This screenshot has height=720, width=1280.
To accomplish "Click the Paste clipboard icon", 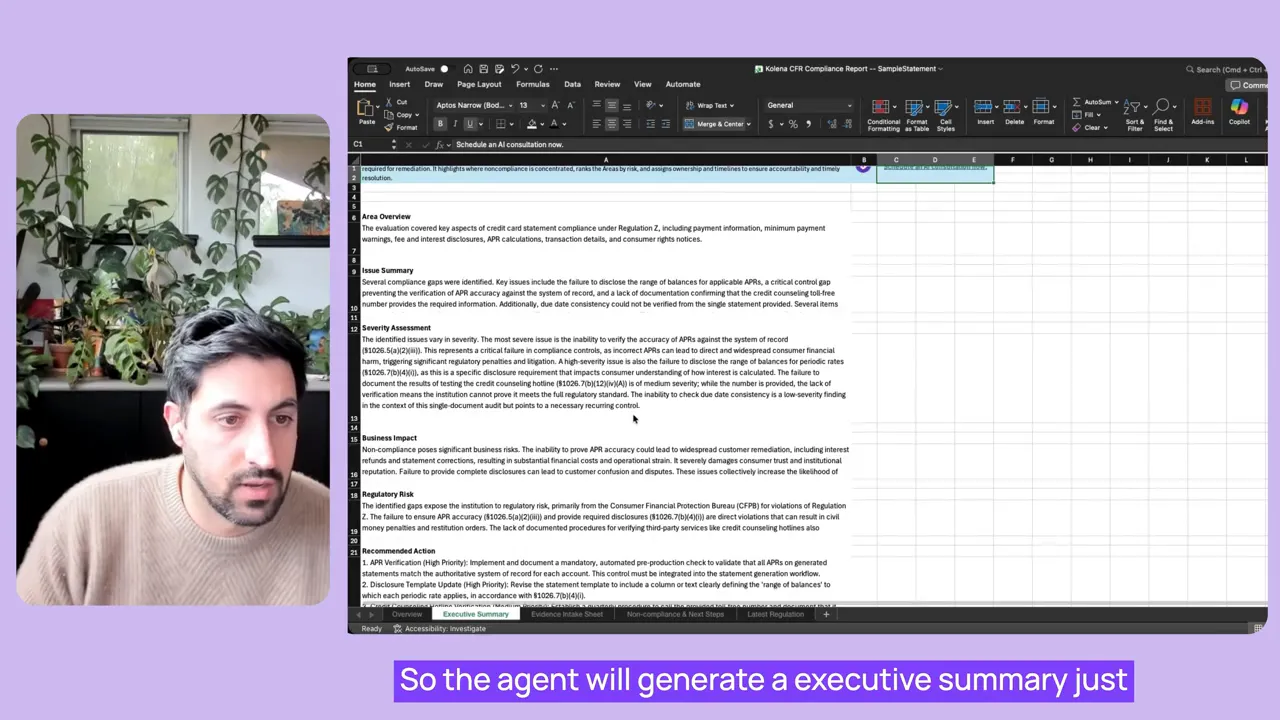I will 367,109.
